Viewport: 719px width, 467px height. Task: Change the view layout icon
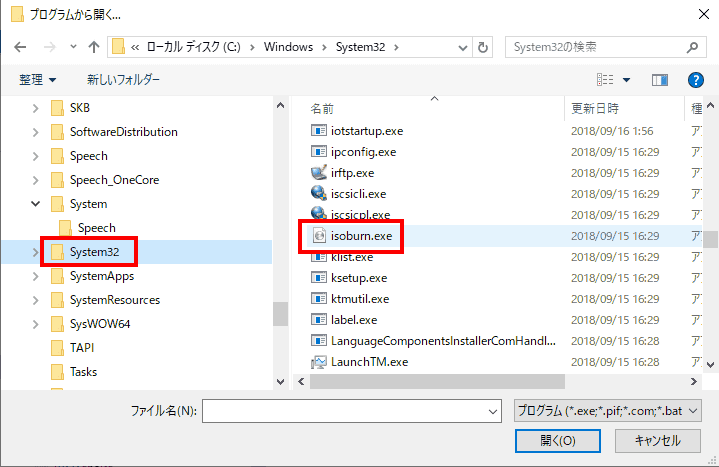[x=605, y=80]
